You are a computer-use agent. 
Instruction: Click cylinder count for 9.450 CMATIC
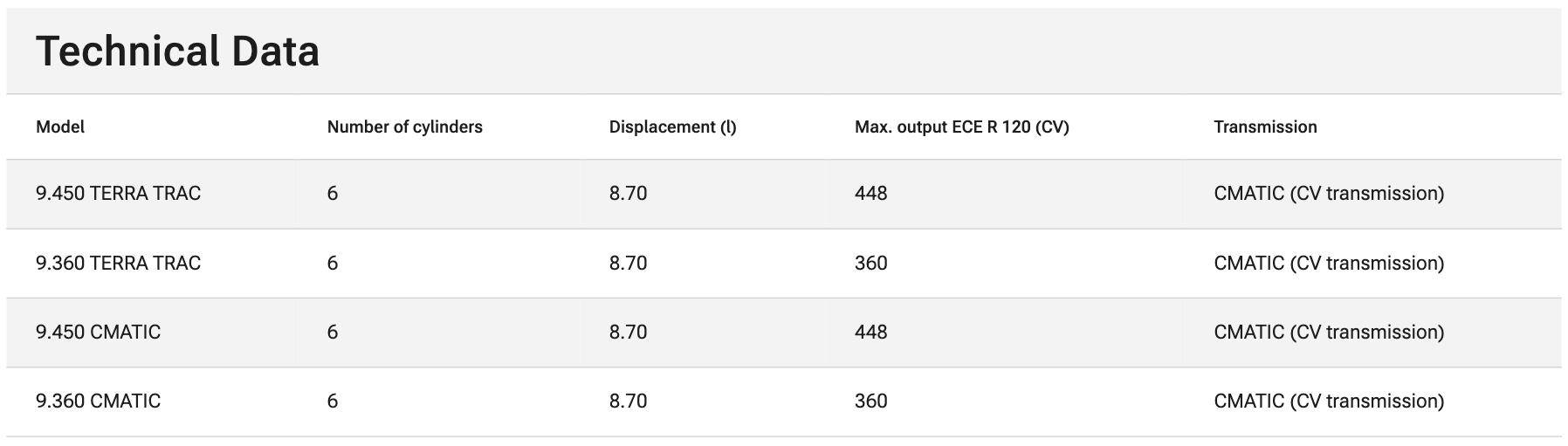point(333,333)
